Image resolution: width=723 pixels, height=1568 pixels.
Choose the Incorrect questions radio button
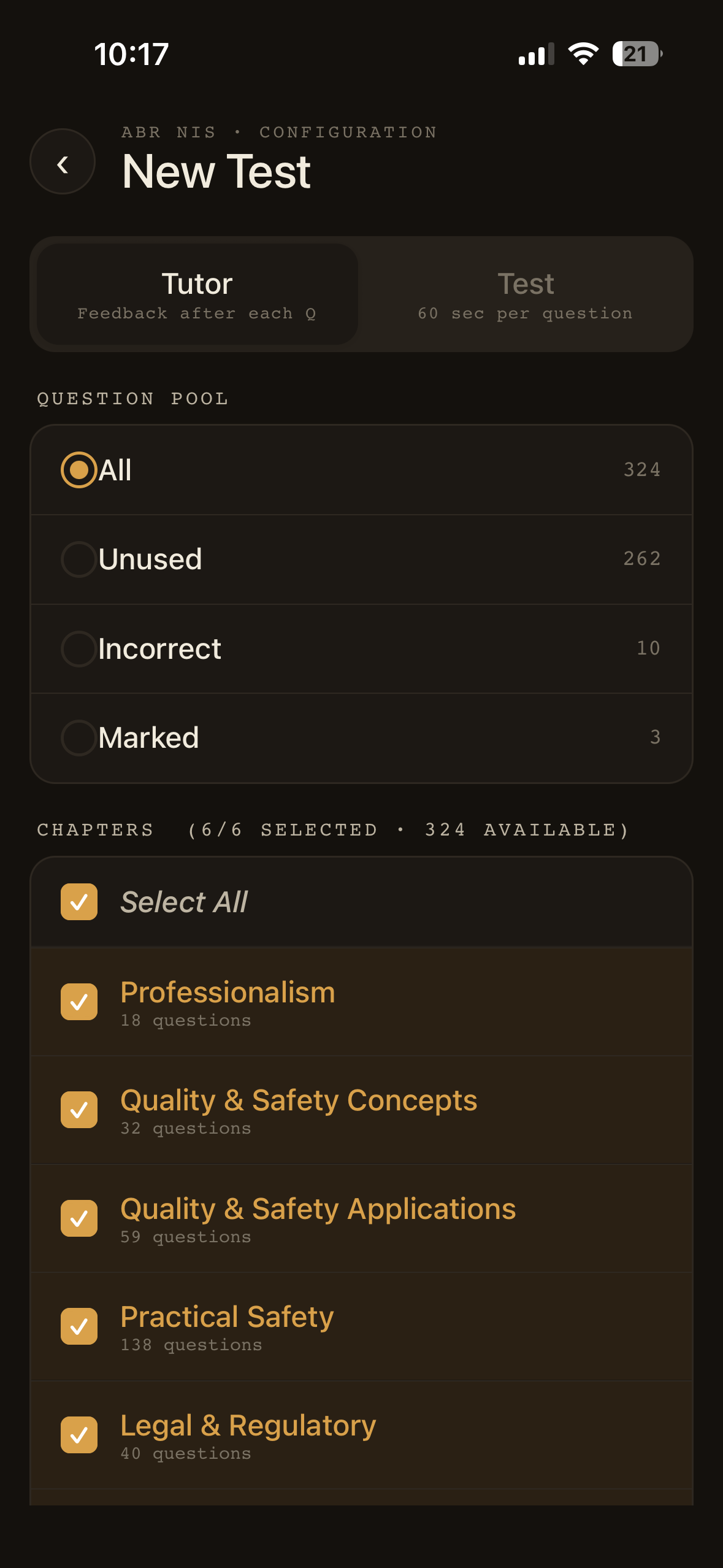(x=79, y=649)
